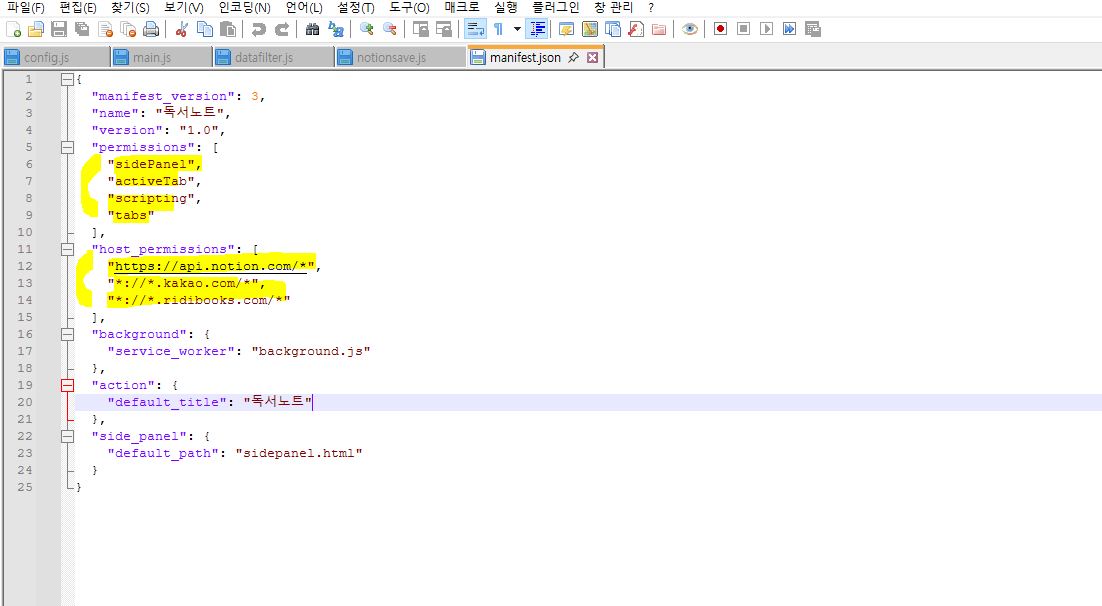Collapse the red "action" block fold marker

pos(67,385)
